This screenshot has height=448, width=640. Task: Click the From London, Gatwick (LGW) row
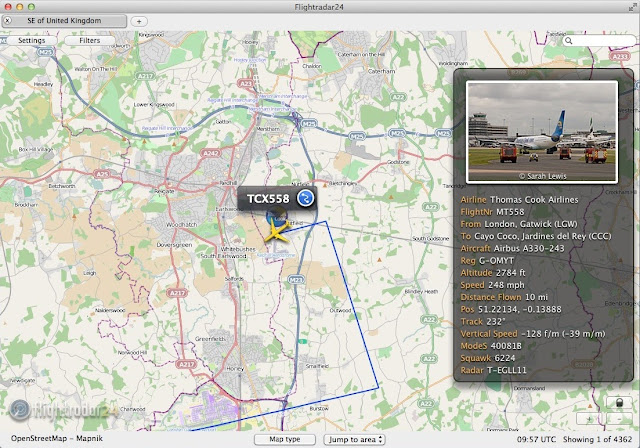tap(519, 224)
